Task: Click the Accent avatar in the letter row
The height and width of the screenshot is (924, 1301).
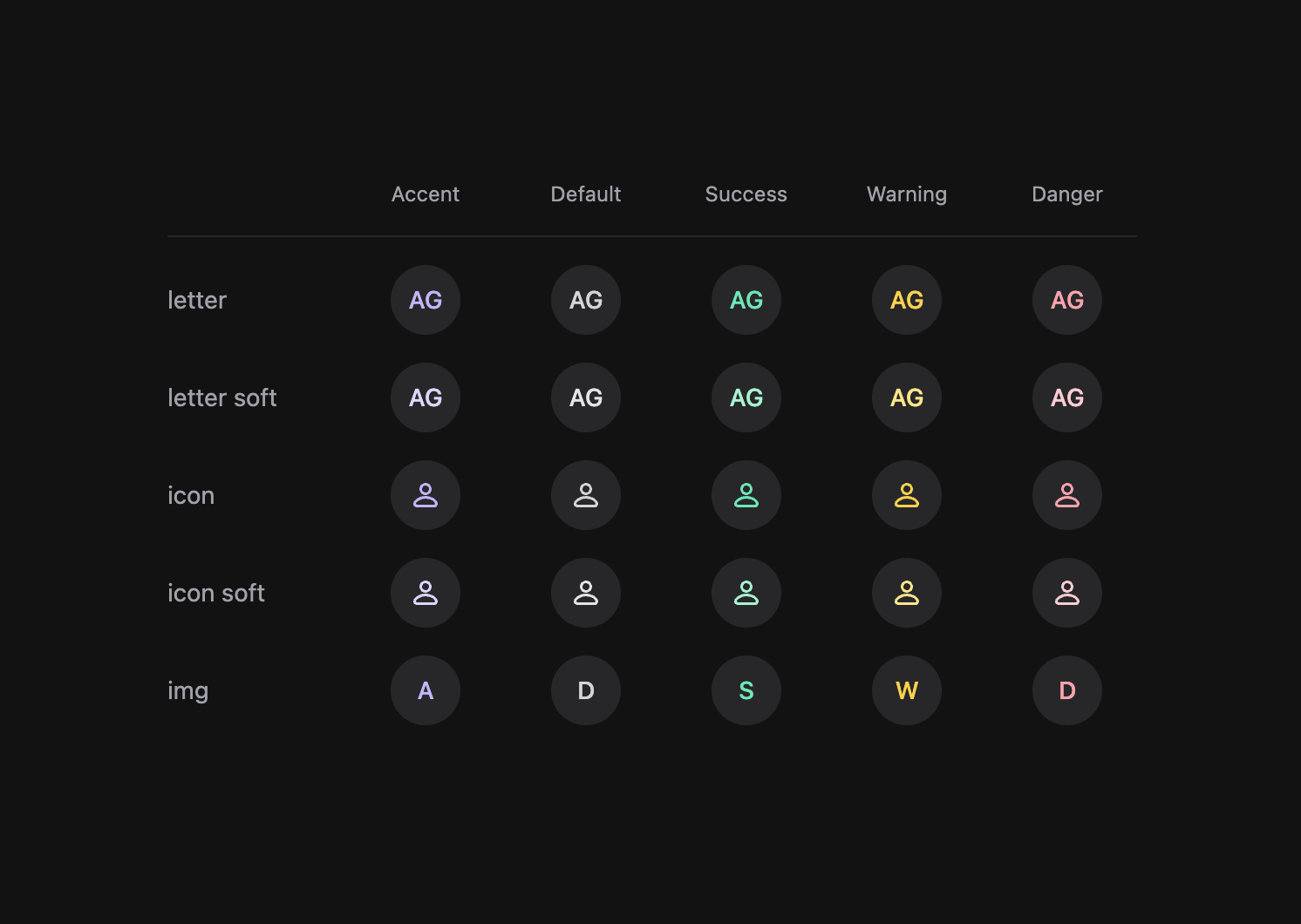Action: [426, 300]
